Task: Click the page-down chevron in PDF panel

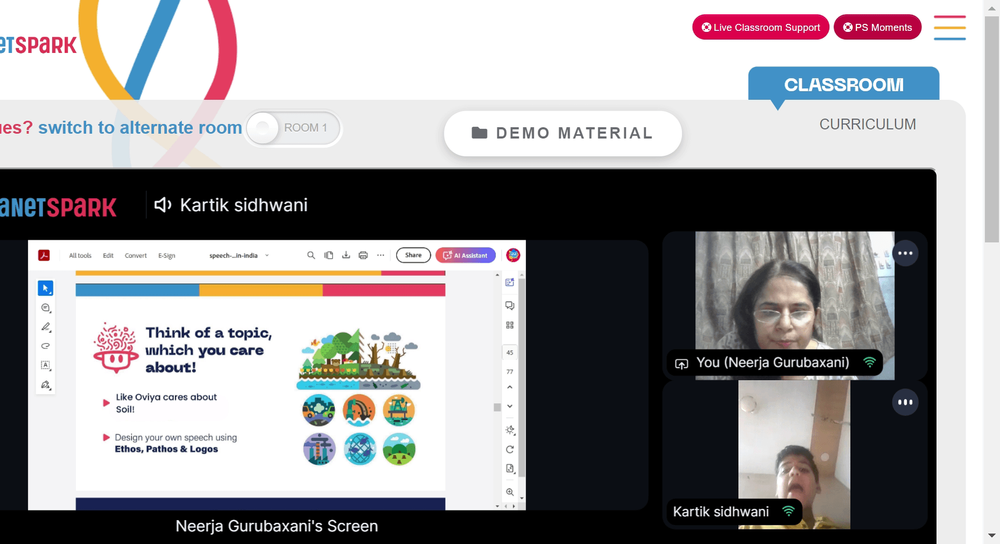Action: point(510,406)
